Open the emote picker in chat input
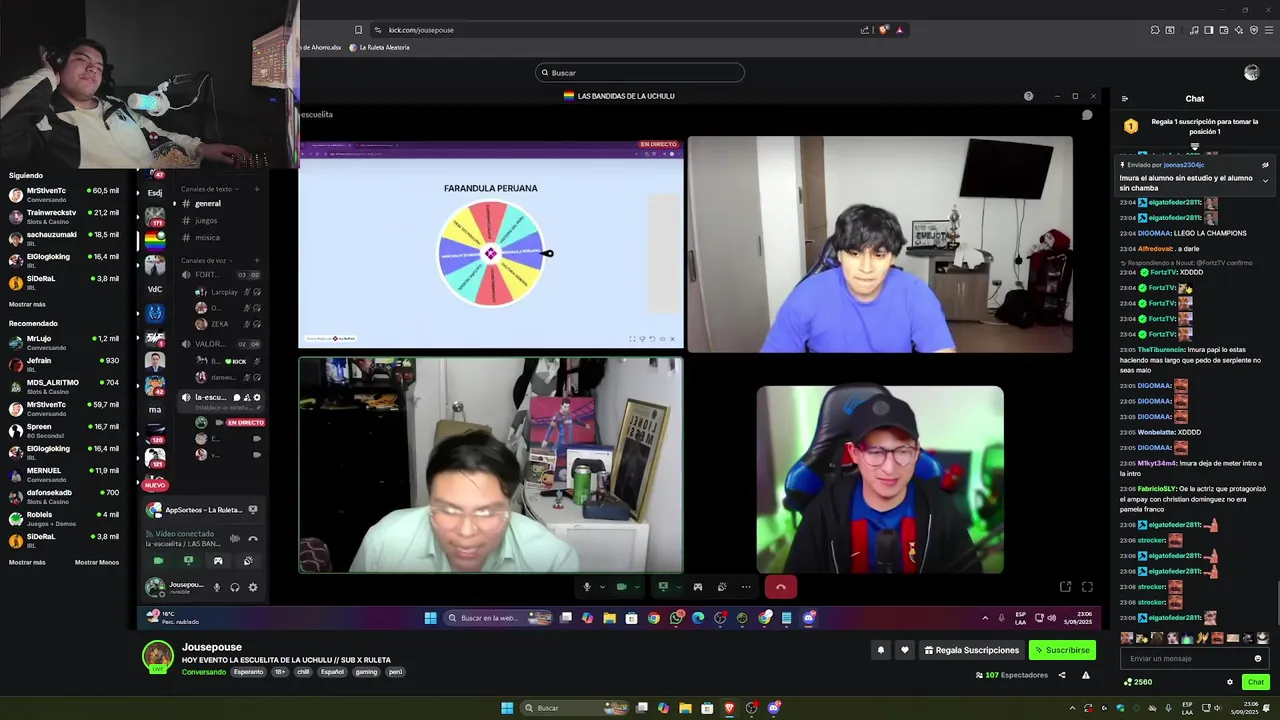 (x=1258, y=658)
